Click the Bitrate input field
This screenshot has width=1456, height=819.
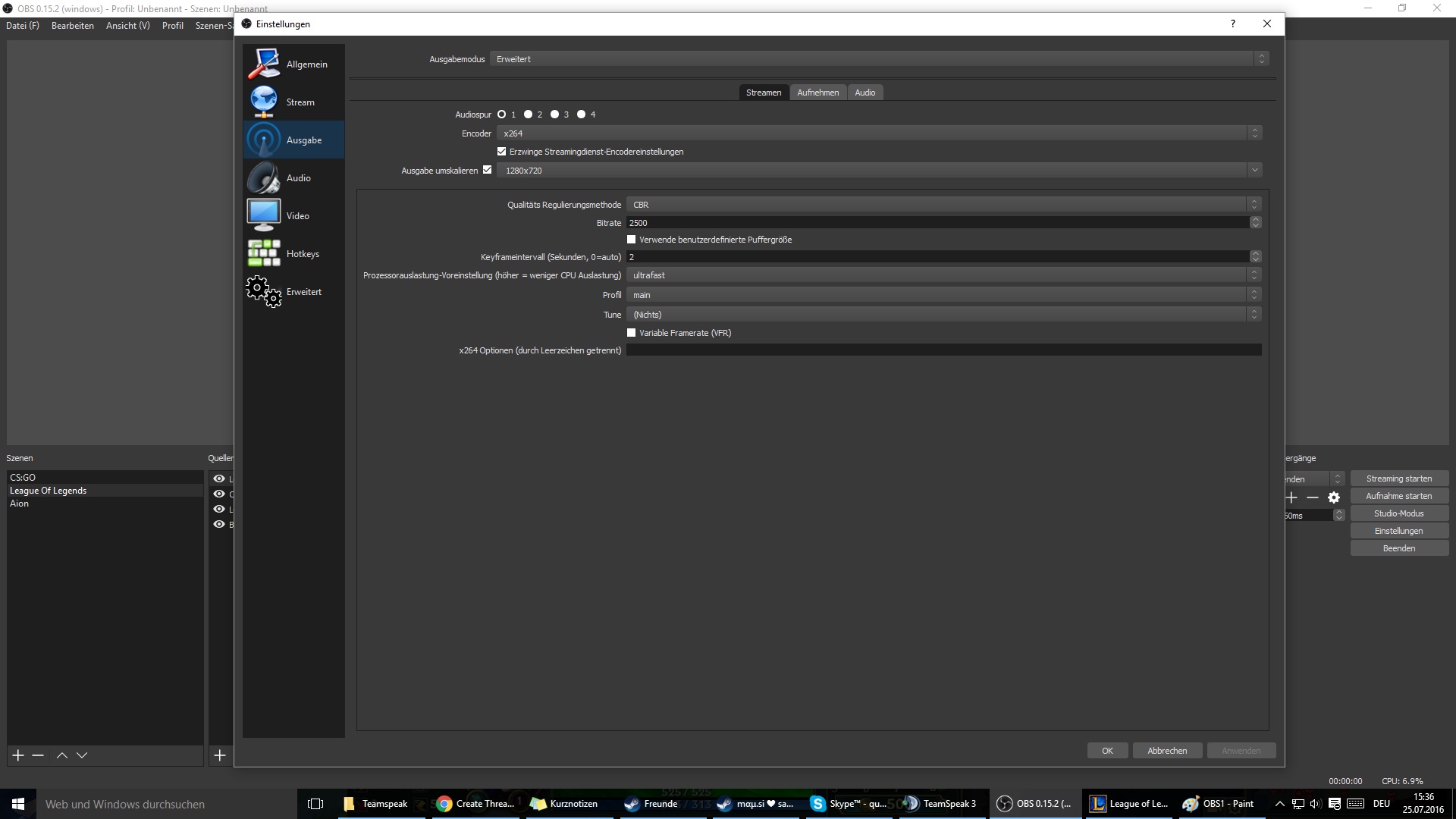coord(940,222)
